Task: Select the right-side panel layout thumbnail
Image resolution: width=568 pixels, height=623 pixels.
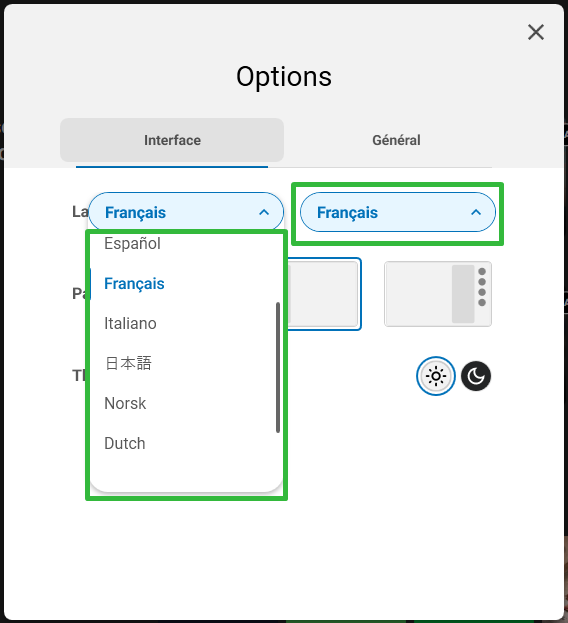Action: tap(438, 294)
